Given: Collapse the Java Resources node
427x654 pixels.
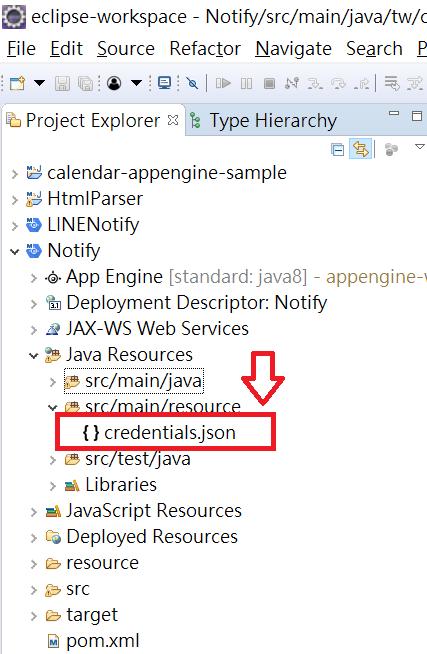Looking at the screenshot, I should click(x=33, y=355).
